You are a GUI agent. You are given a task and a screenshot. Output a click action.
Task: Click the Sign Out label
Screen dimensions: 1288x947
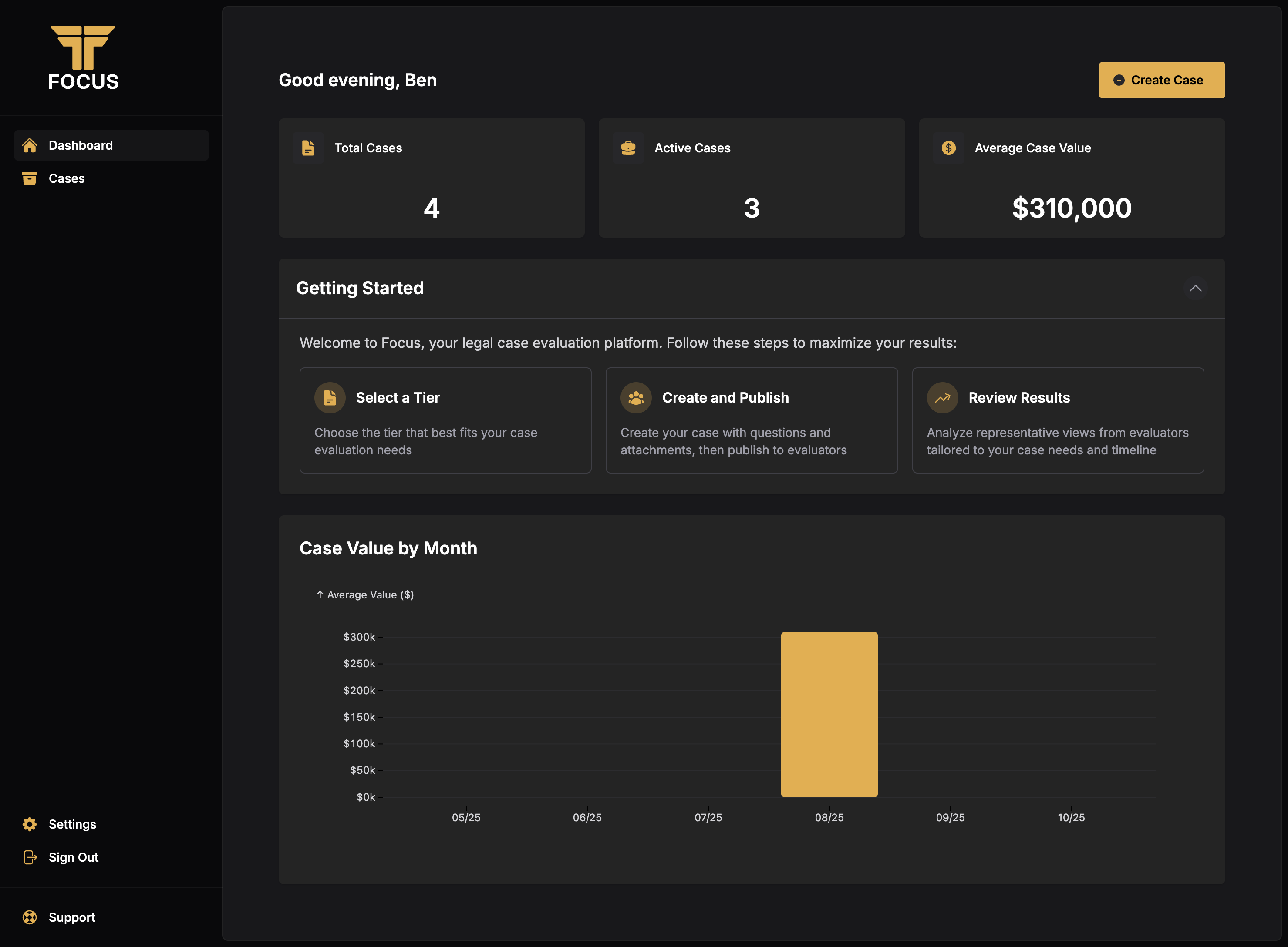click(74, 858)
